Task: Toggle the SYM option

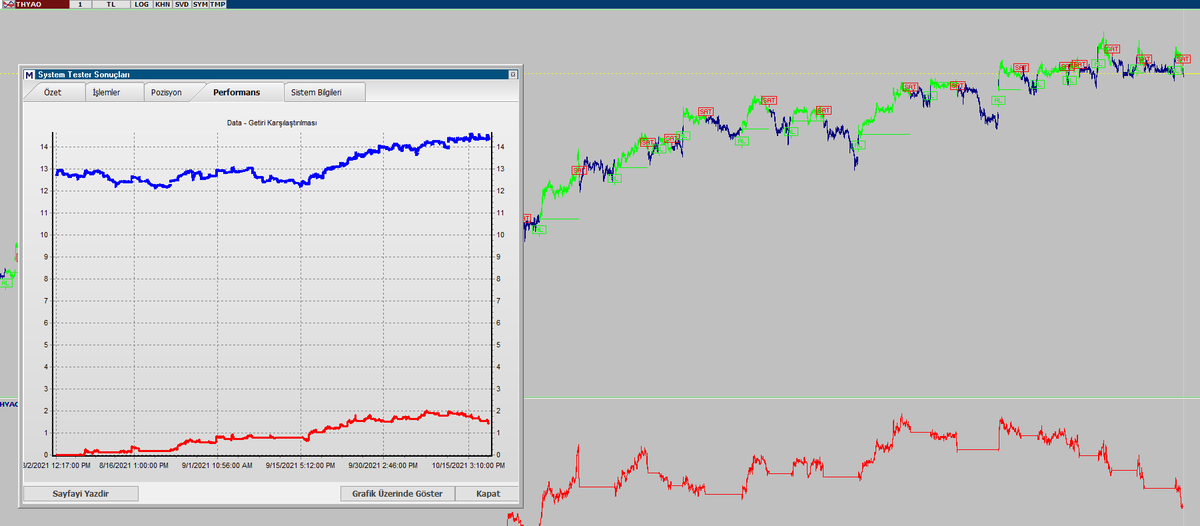Action: pyautogui.click(x=200, y=5)
